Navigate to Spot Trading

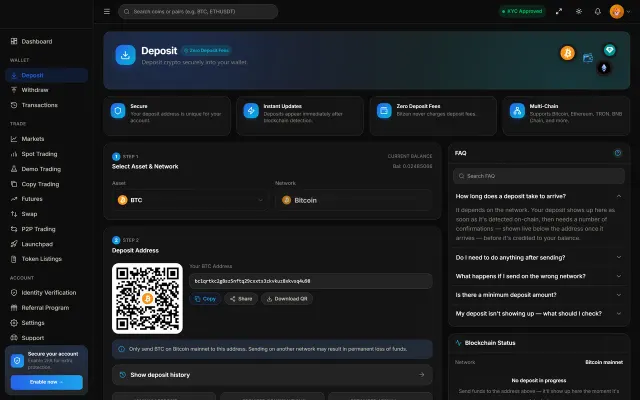(47, 154)
